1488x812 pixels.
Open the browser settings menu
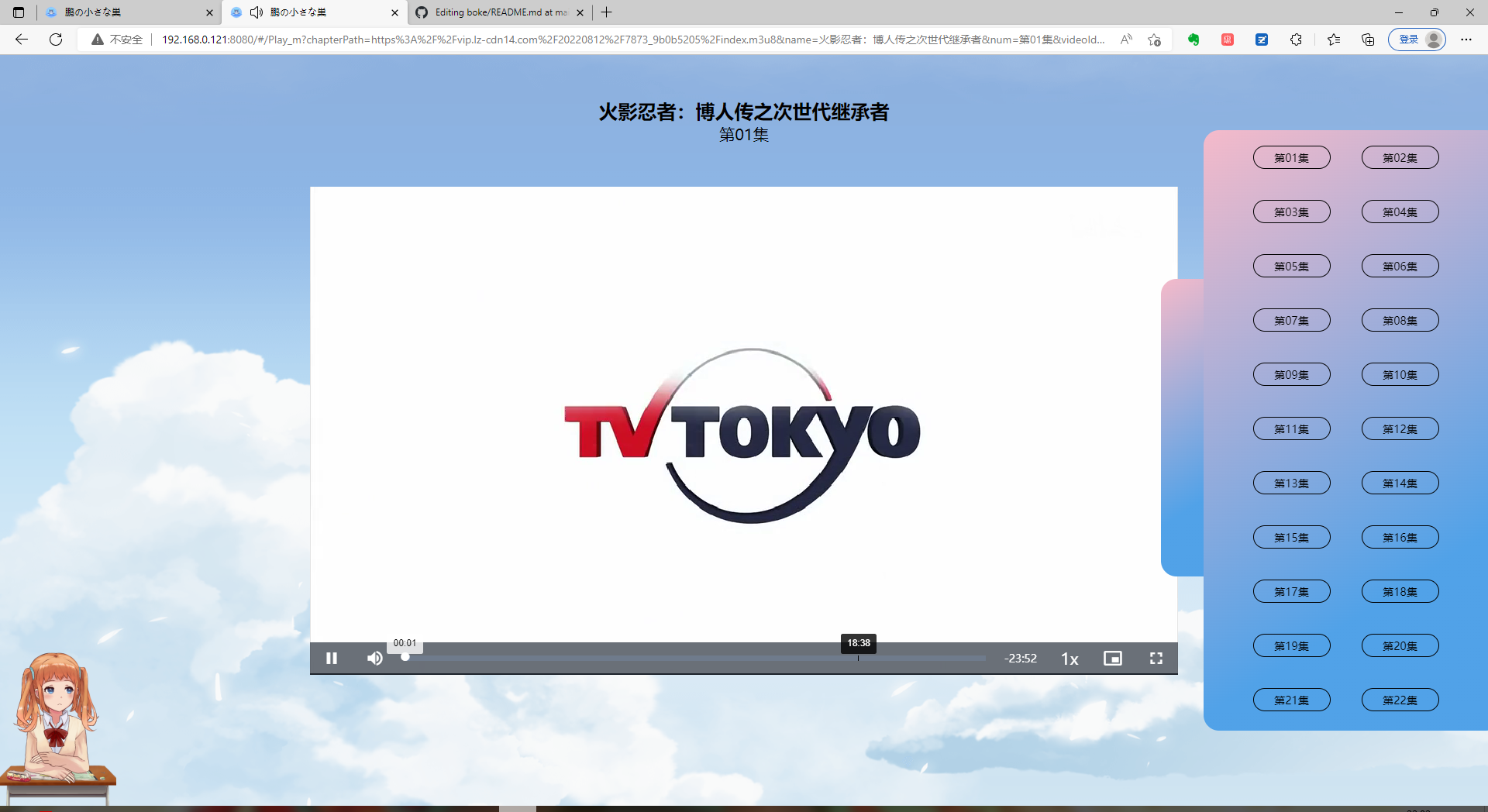pyautogui.click(x=1467, y=40)
